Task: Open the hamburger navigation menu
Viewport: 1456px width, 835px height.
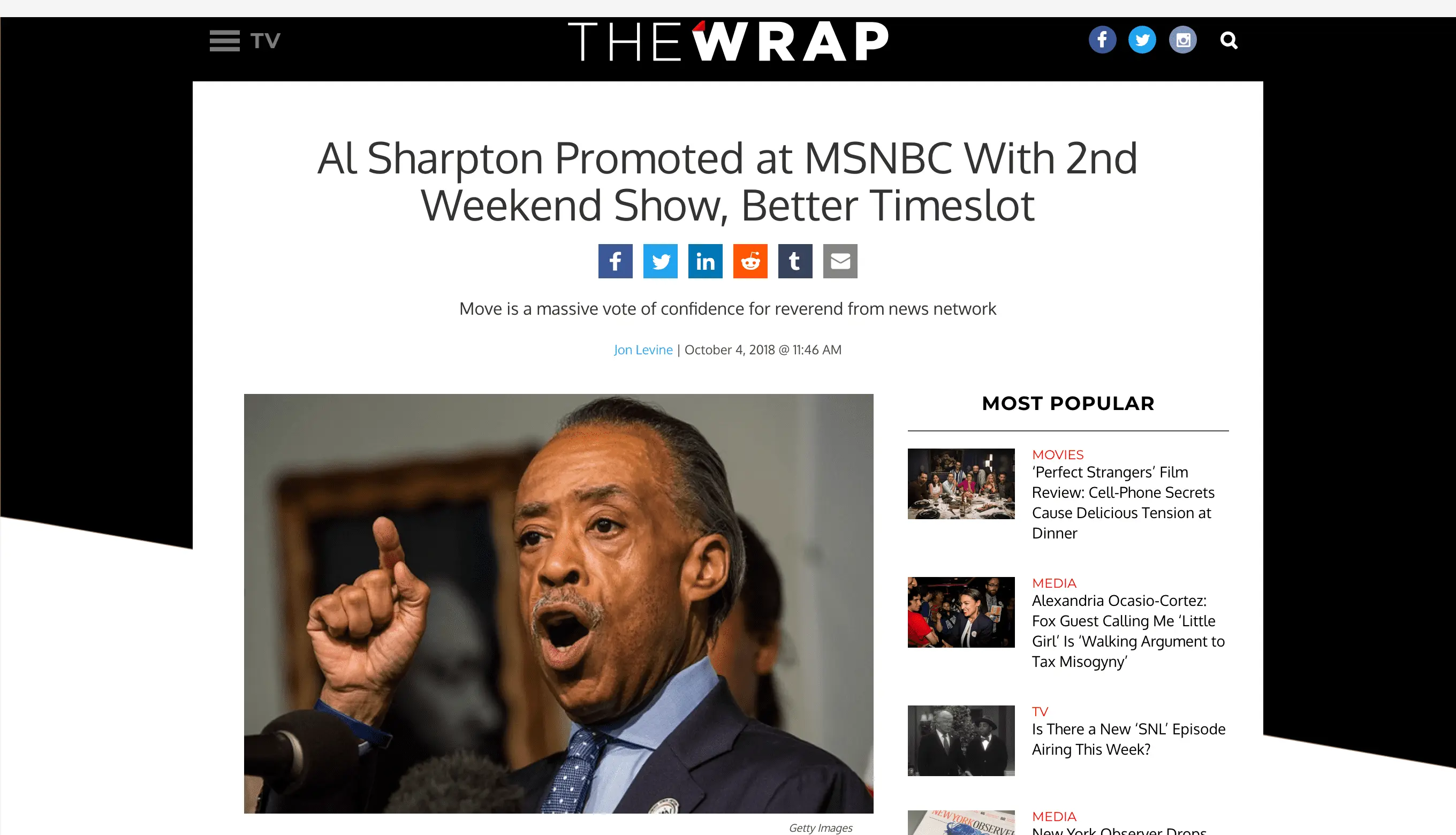Action: (x=224, y=41)
